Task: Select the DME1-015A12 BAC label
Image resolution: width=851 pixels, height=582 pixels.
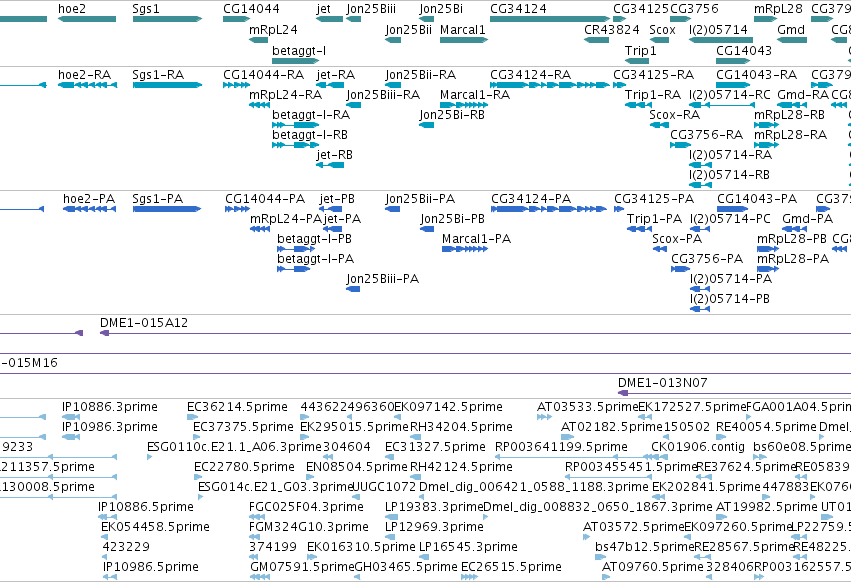Action: point(144,322)
